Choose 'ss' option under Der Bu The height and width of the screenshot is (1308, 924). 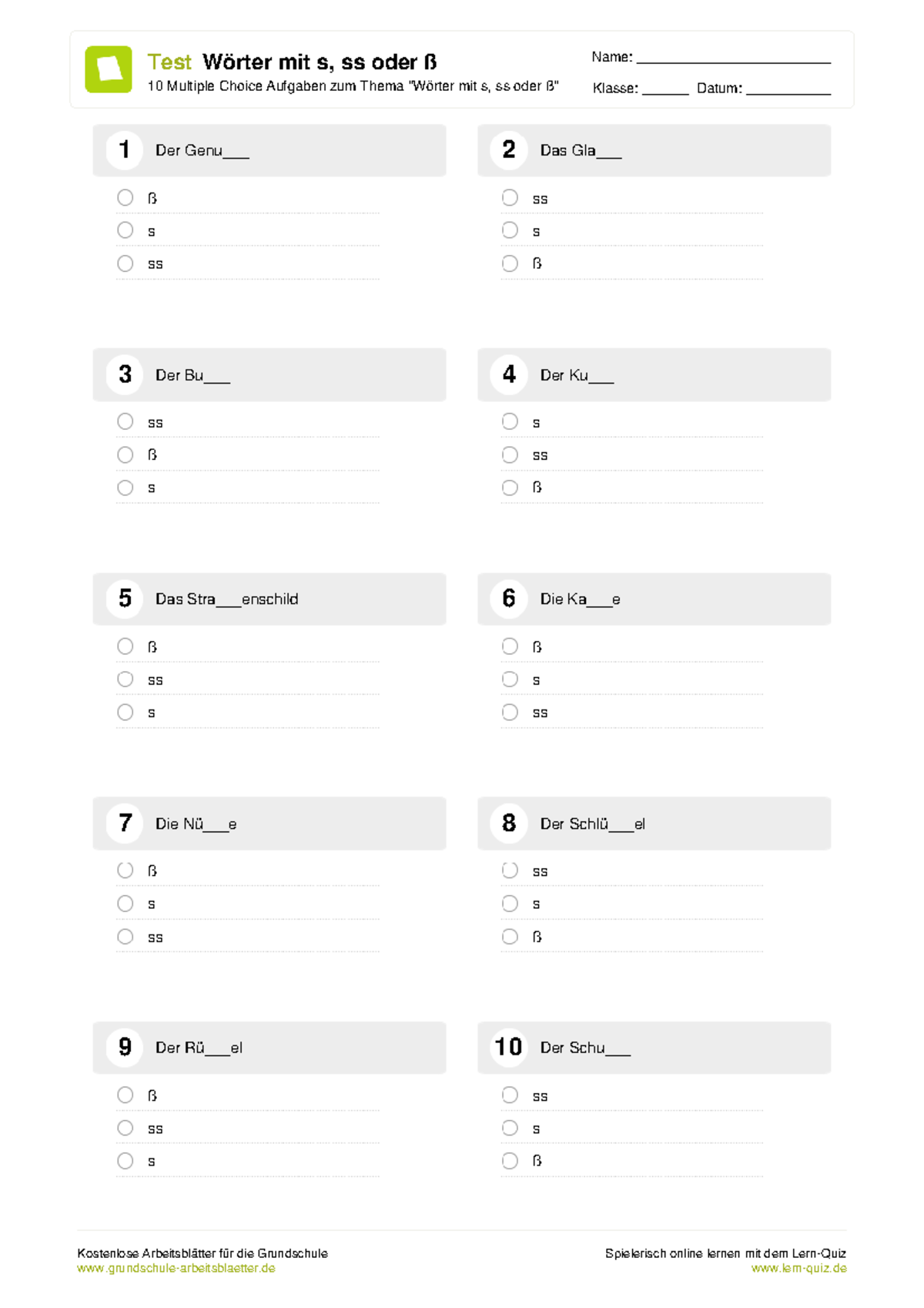(x=125, y=421)
